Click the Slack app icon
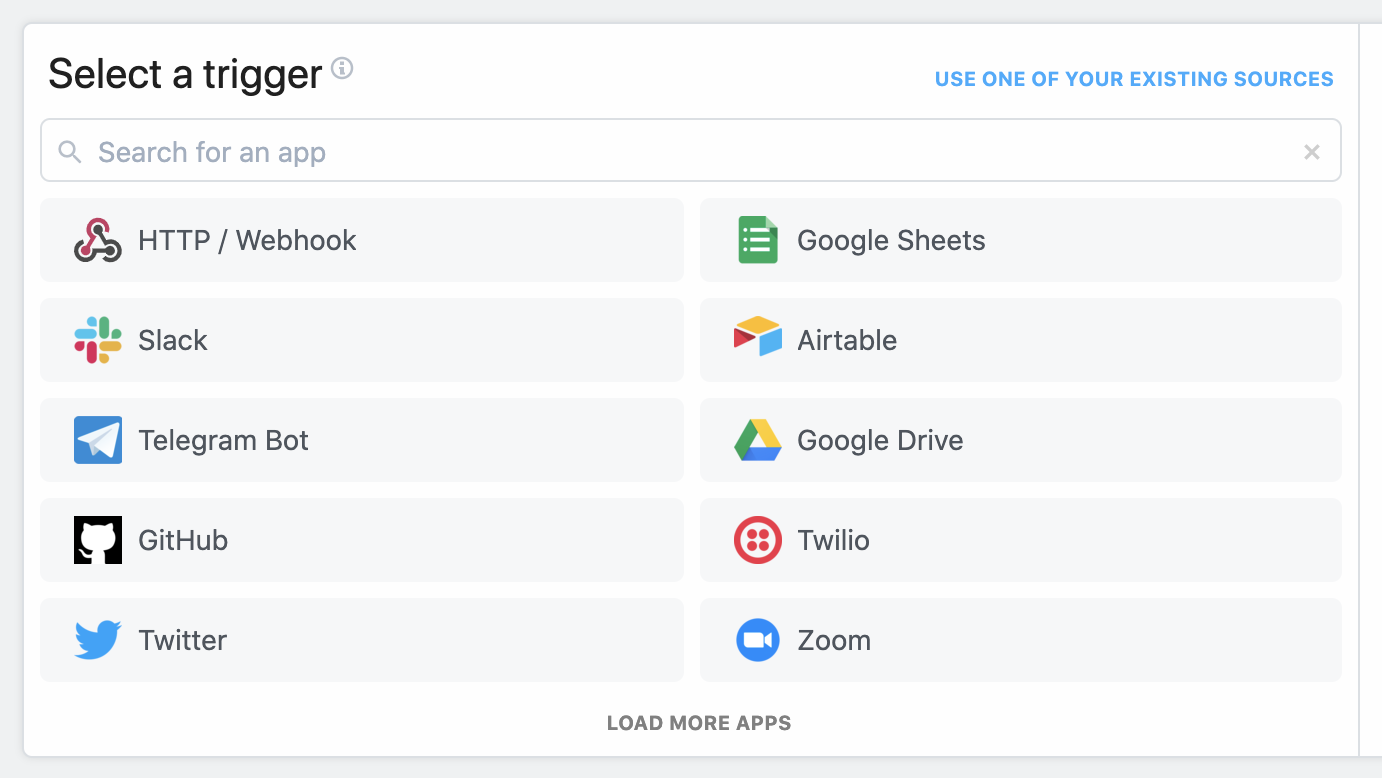The height and width of the screenshot is (778, 1382). [x=96, y=340]
